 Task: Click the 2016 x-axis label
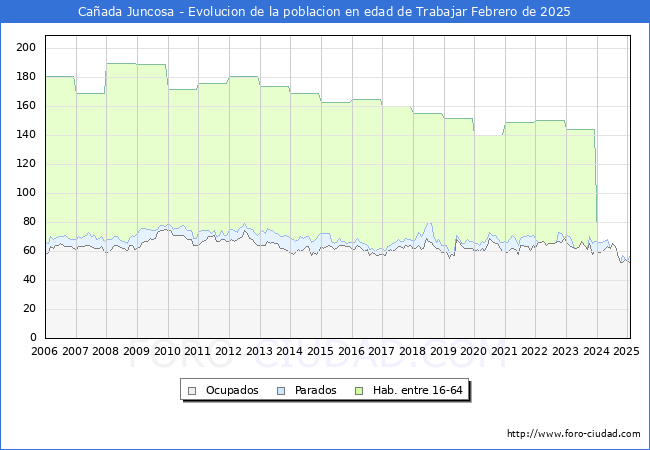point(351,351)
